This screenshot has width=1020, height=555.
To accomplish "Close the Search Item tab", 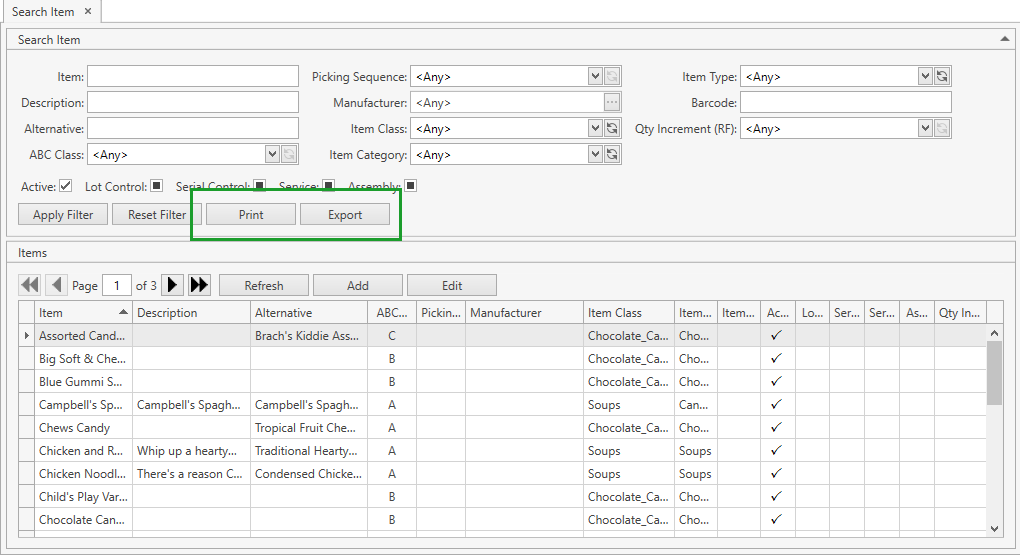I will 88,11.
